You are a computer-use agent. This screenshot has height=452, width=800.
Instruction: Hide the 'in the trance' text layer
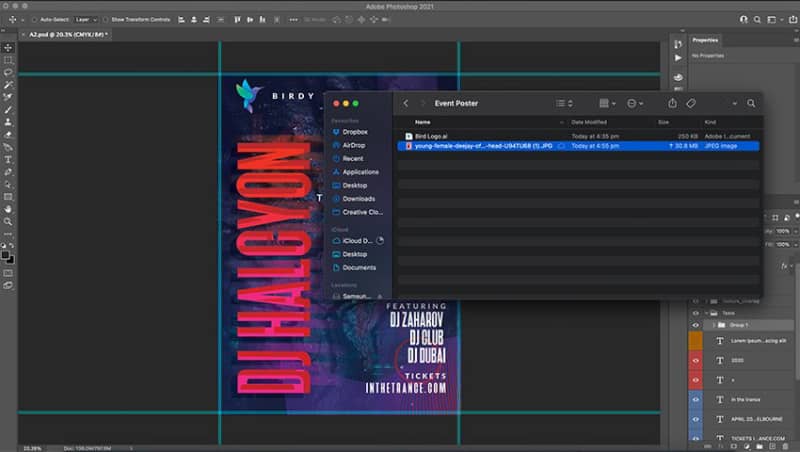pyautogui.click(x=695, y=399)
